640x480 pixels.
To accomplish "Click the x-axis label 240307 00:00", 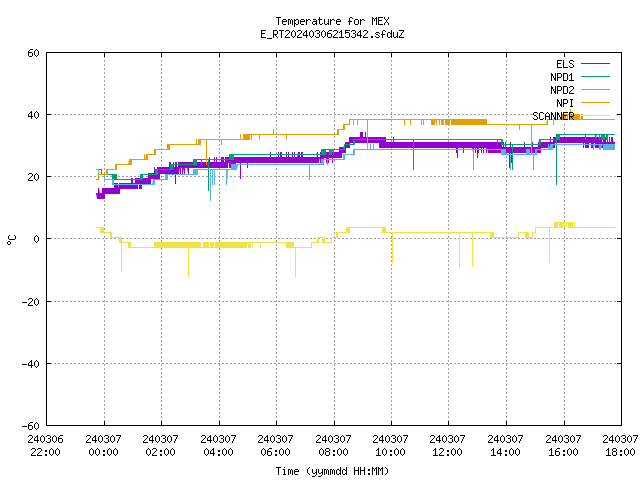I will 103,446.
